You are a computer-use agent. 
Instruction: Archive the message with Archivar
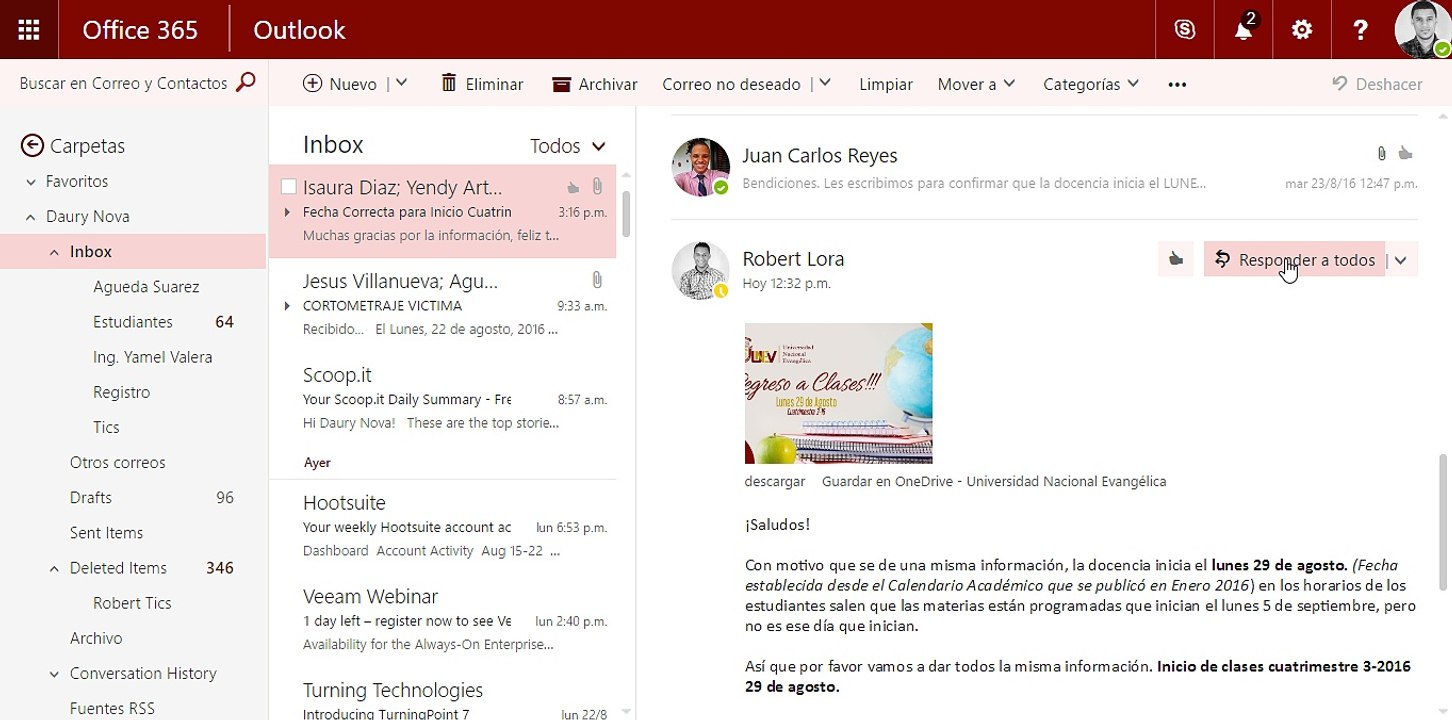595,84
